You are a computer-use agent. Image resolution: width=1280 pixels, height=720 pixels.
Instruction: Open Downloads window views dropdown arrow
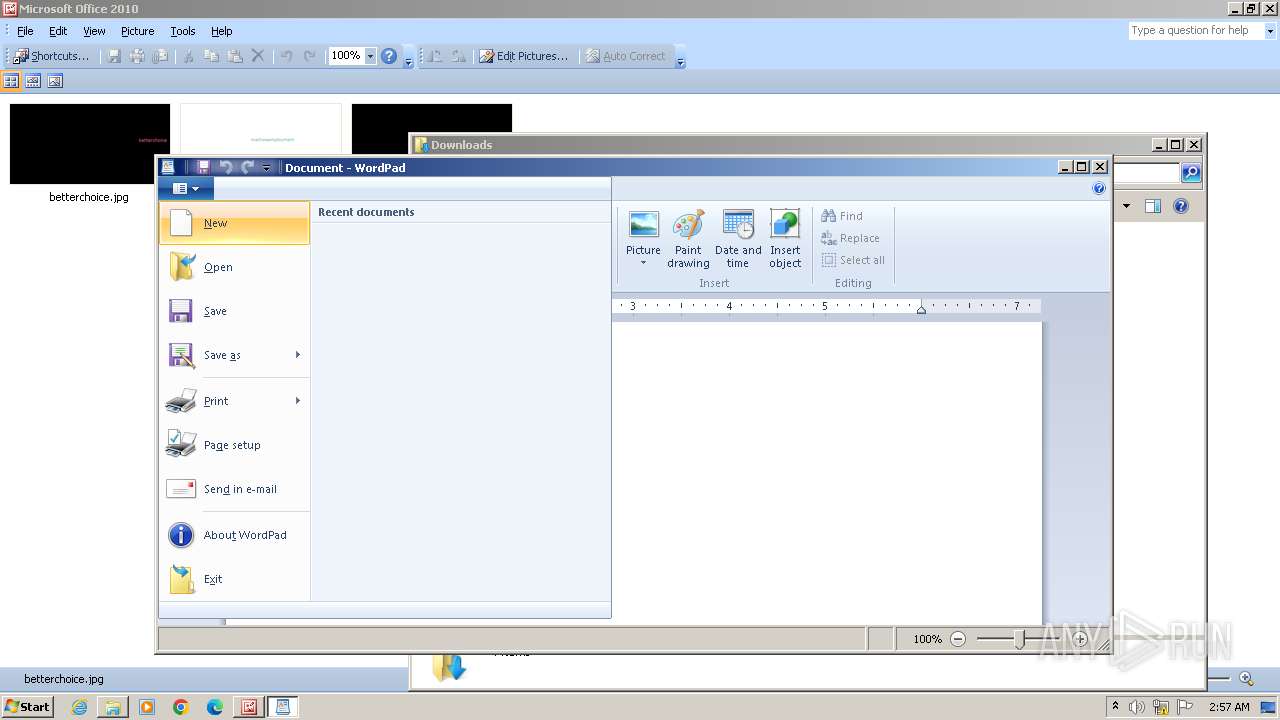(1126, 206)
